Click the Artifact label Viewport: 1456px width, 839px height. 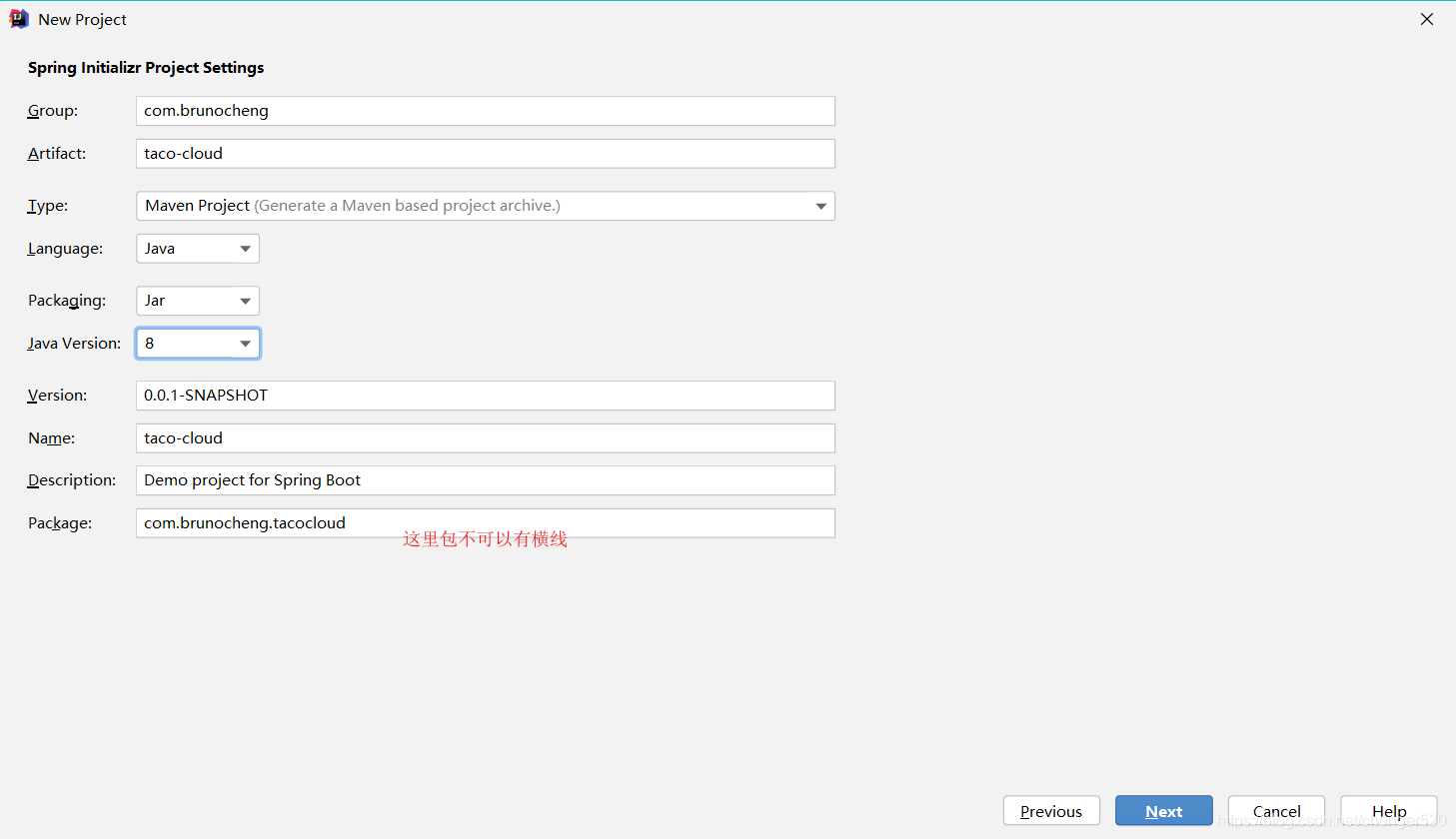tap(57, 154)
